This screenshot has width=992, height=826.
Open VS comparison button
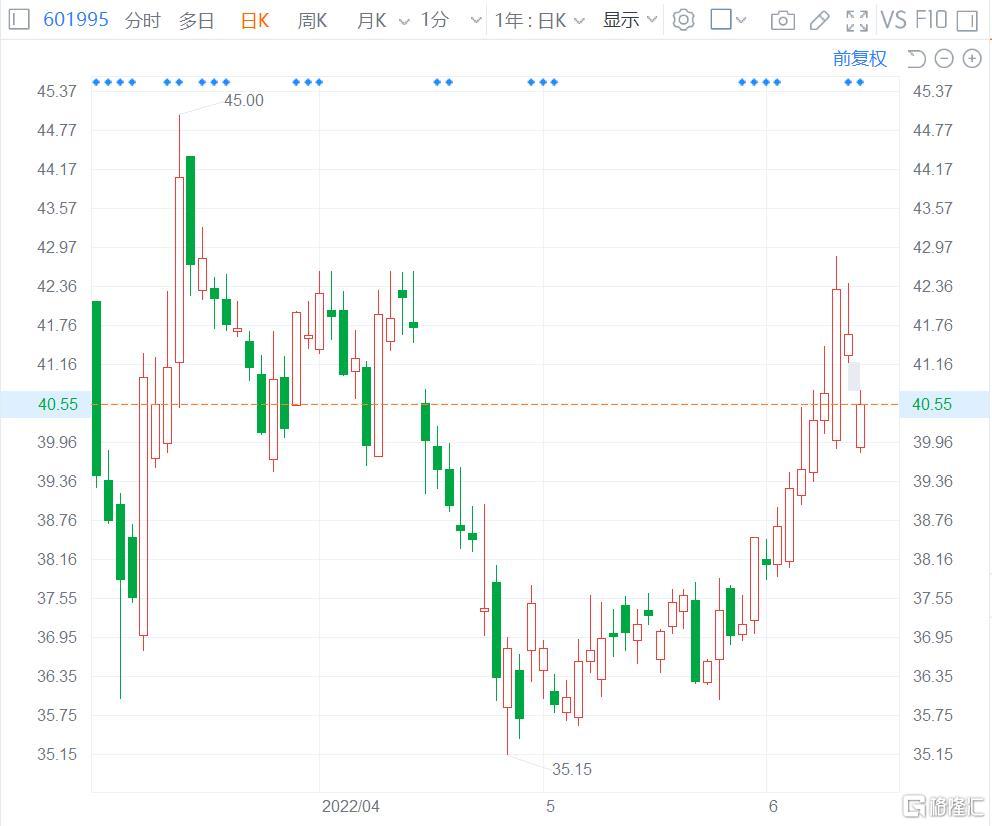tap(894, 20)
